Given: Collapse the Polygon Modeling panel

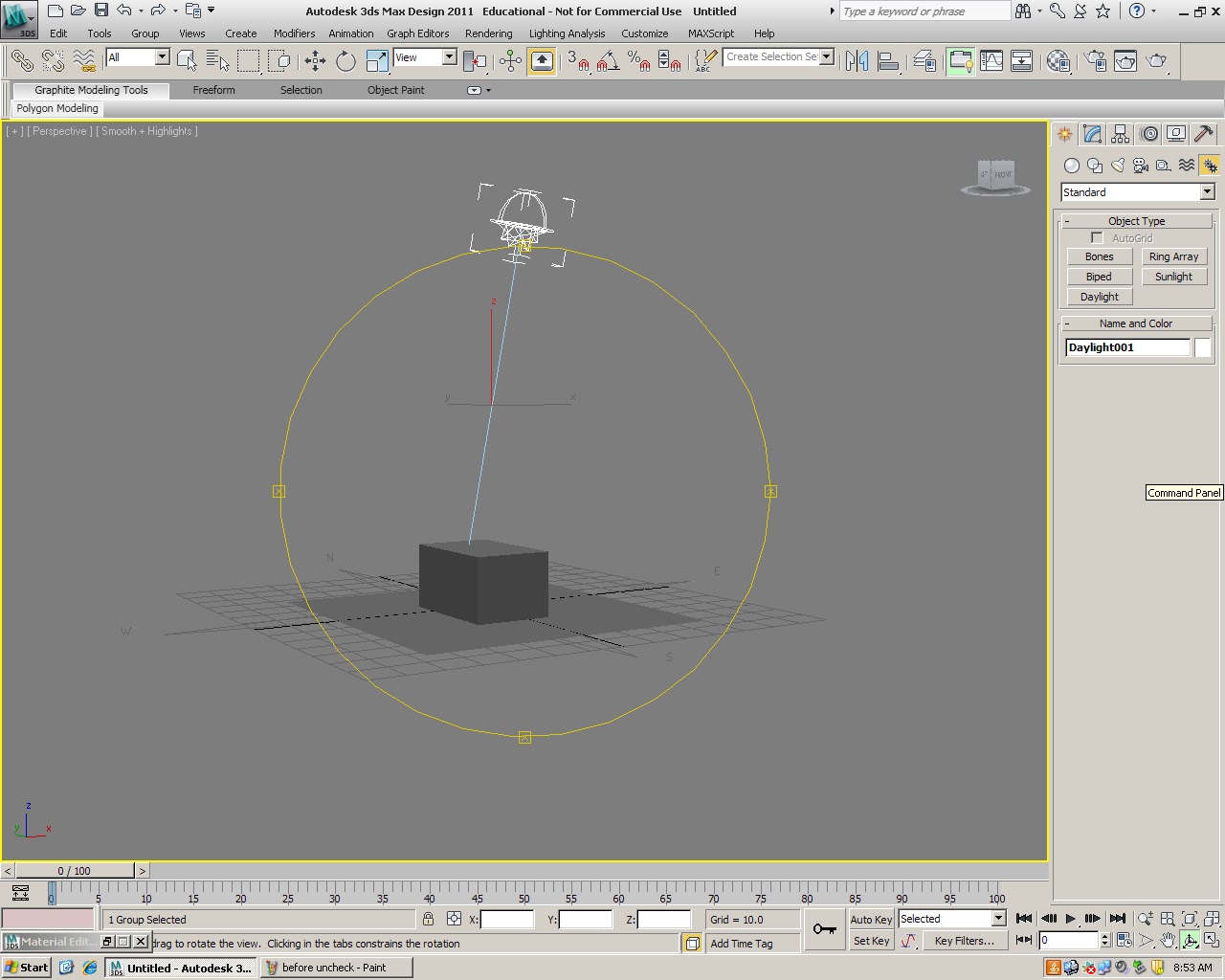Looking at the screenshot, I should 57,109.
